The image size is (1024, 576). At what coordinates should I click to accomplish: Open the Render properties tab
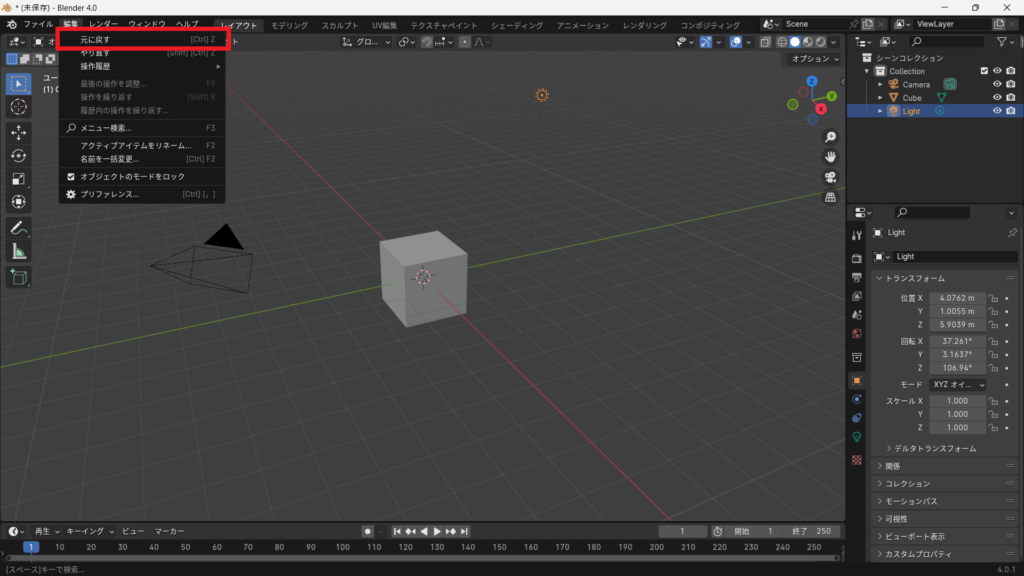pos(857,259)
